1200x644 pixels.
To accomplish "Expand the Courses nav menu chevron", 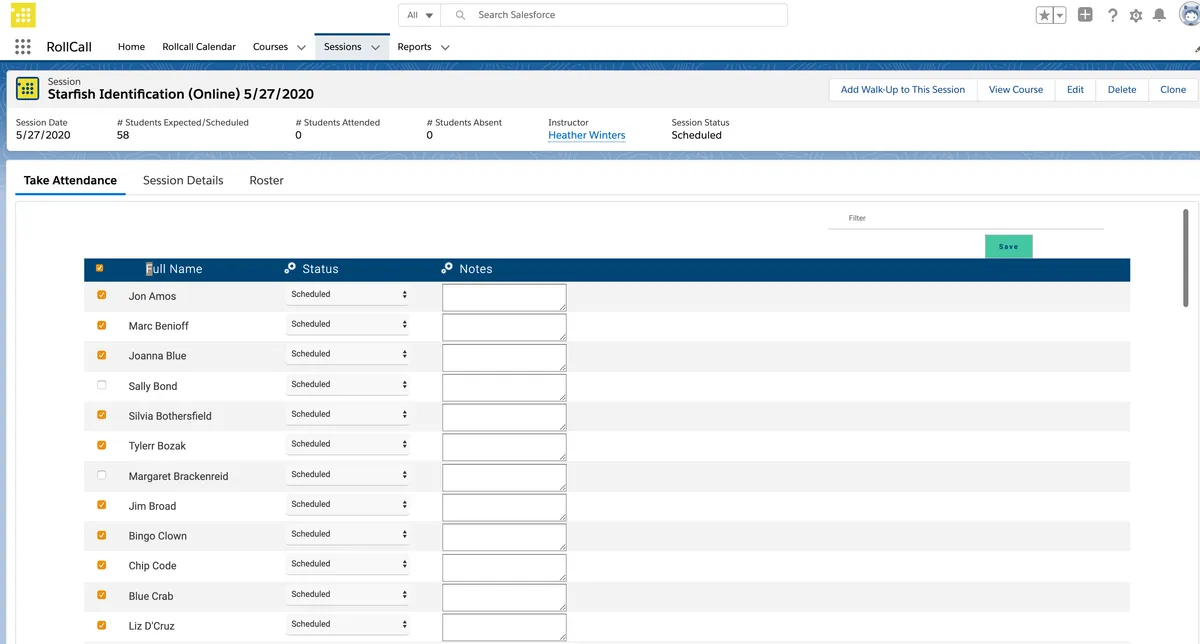I will pyautogui.click(x=301, y=47).
